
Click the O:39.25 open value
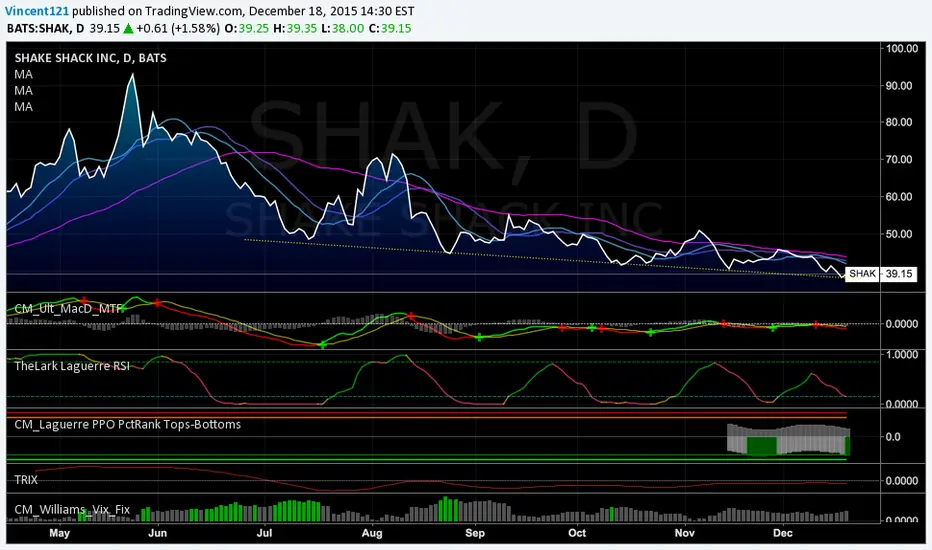[x=247, y=28]
